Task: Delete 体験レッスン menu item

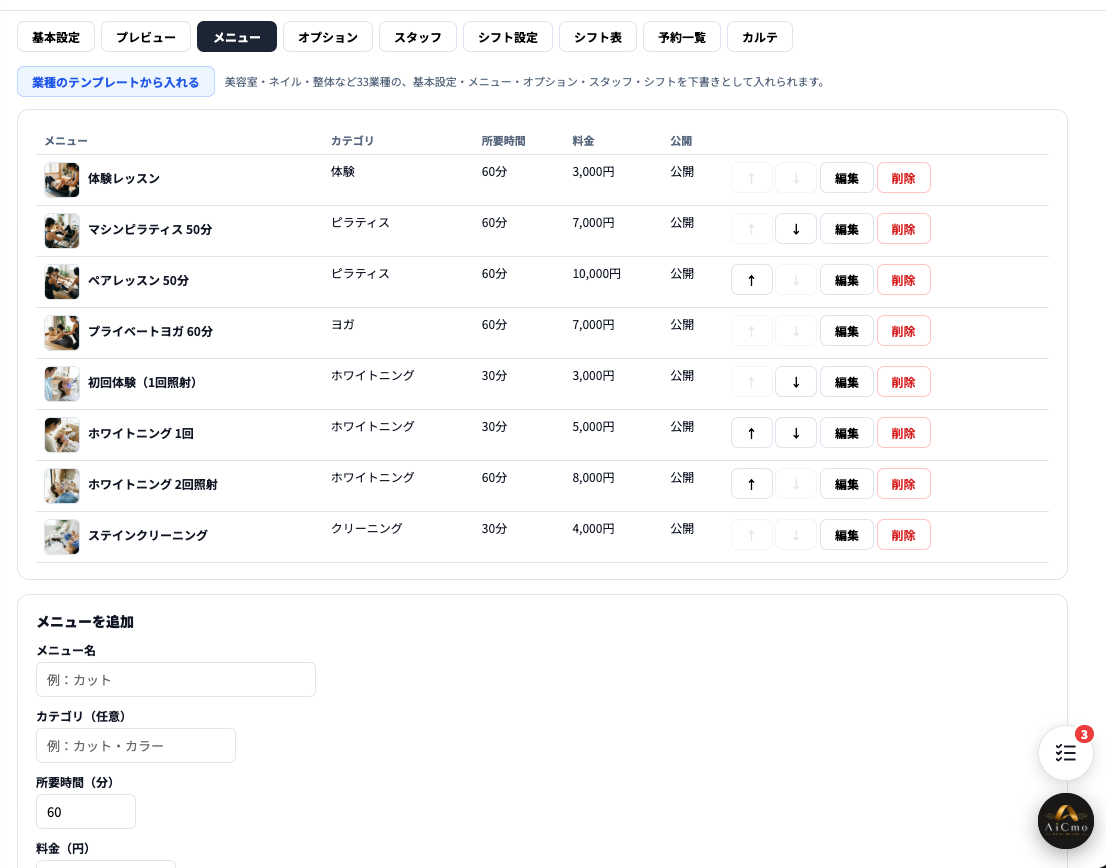Action: click(x=904, y=178)
